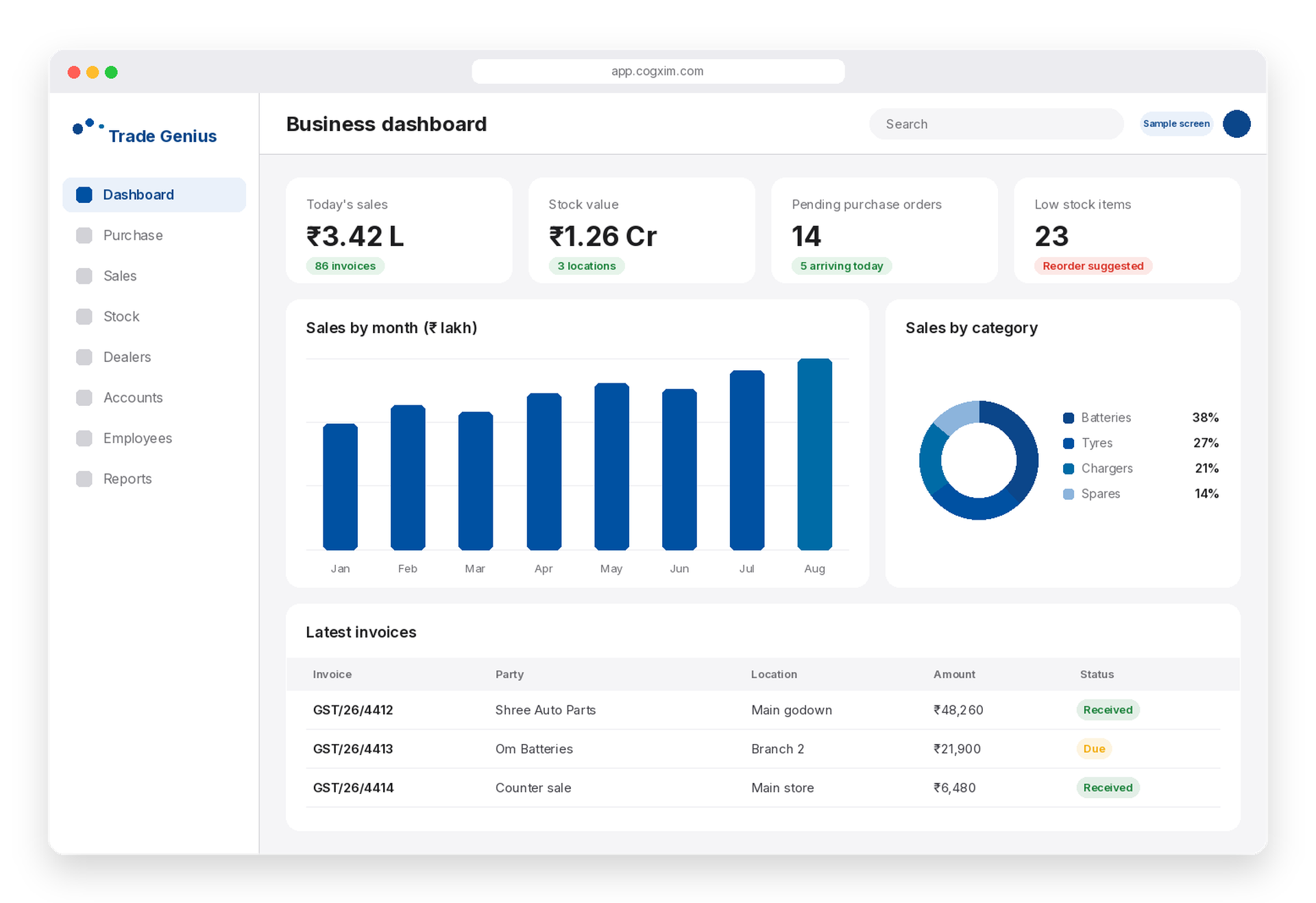Click the Reorder suggested tag
The width and height of the screenshot is (1316, 903).
tap(1093, 266)
